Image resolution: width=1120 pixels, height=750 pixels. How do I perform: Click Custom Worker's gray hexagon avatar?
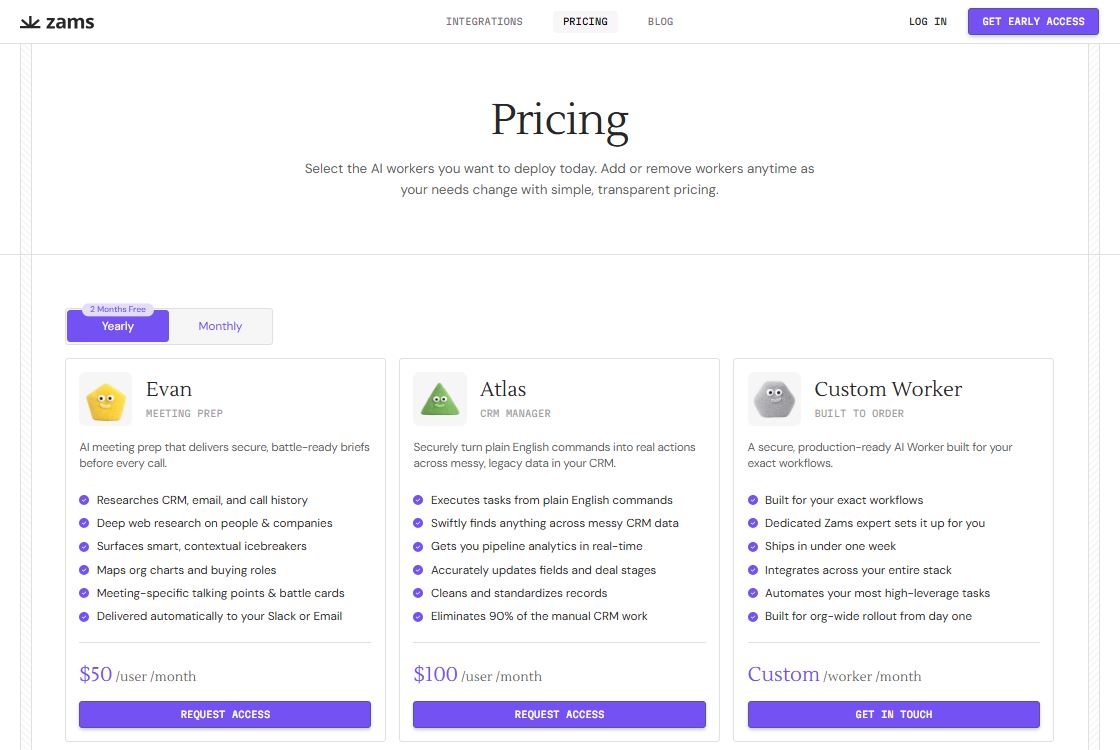click(x=774, y=399)
